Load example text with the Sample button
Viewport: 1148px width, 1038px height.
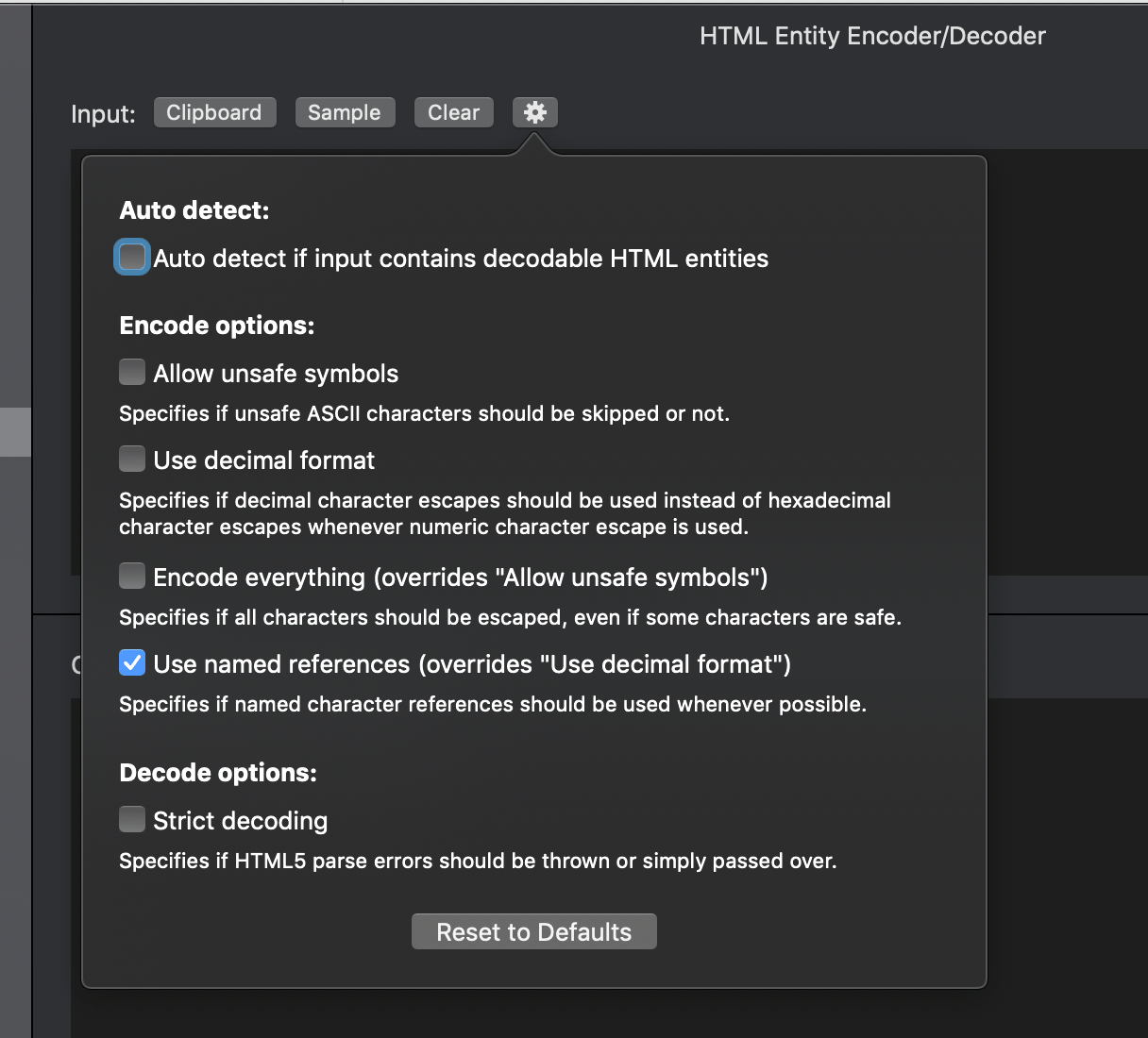point(345,111)
